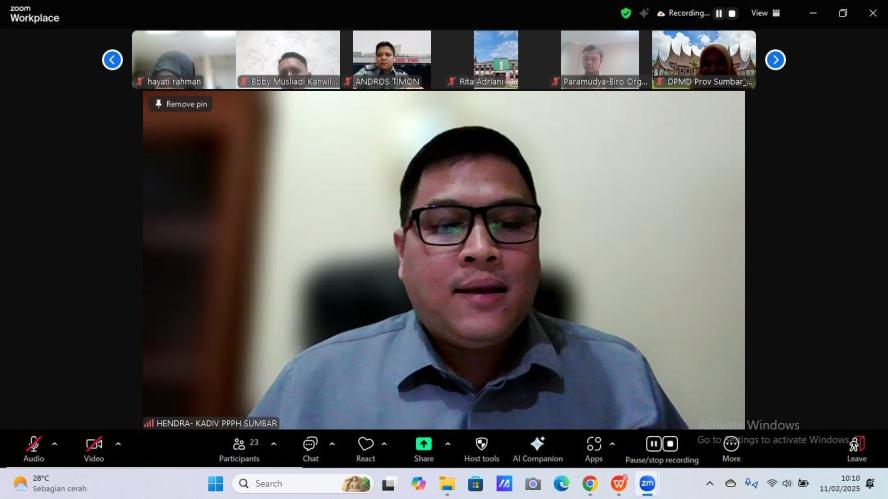Open the Apps menu icon
Screen dimensions: 888x499
[x=594, y=448]
